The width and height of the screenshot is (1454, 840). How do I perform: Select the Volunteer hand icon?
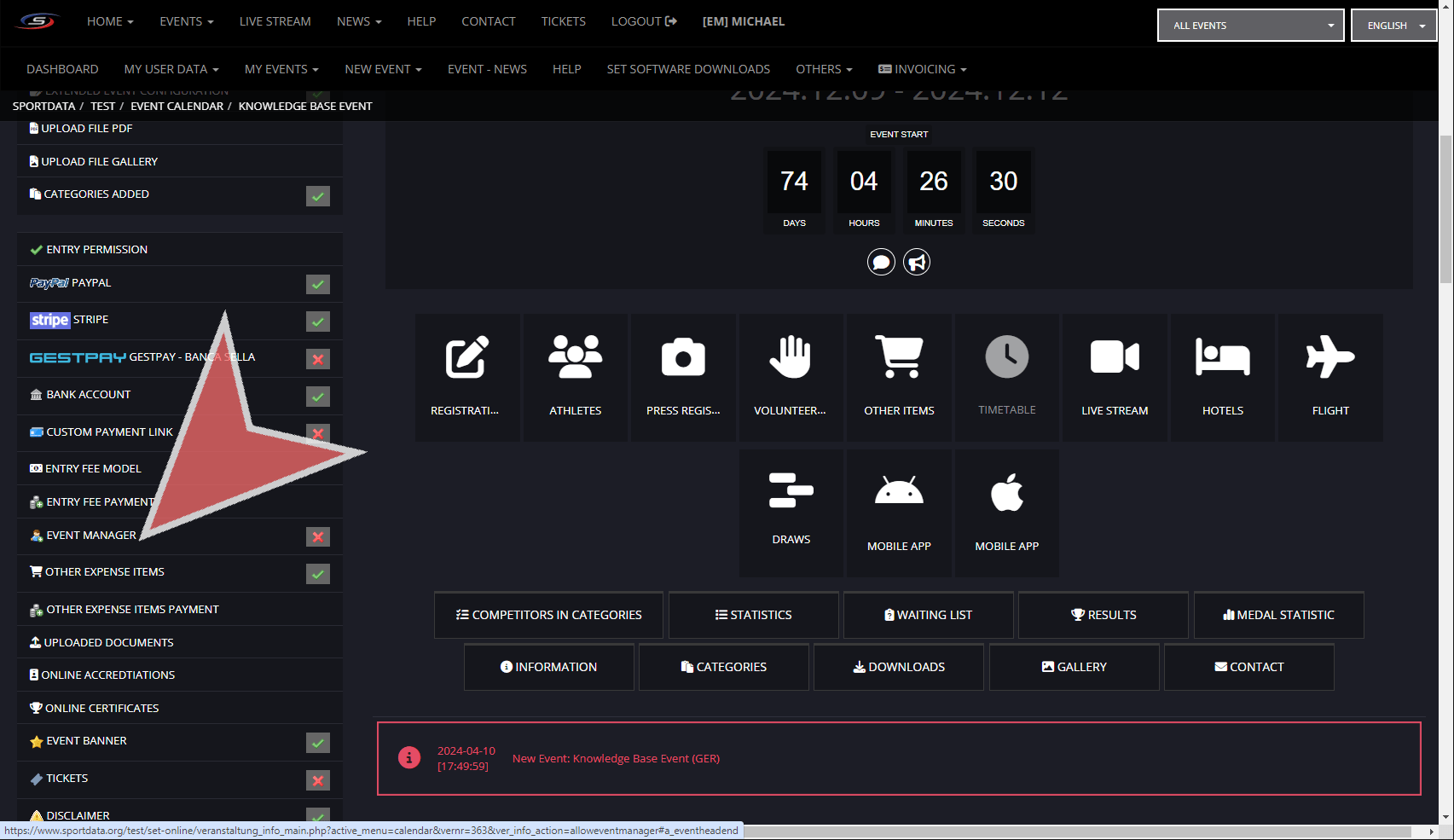pos(790,356)
